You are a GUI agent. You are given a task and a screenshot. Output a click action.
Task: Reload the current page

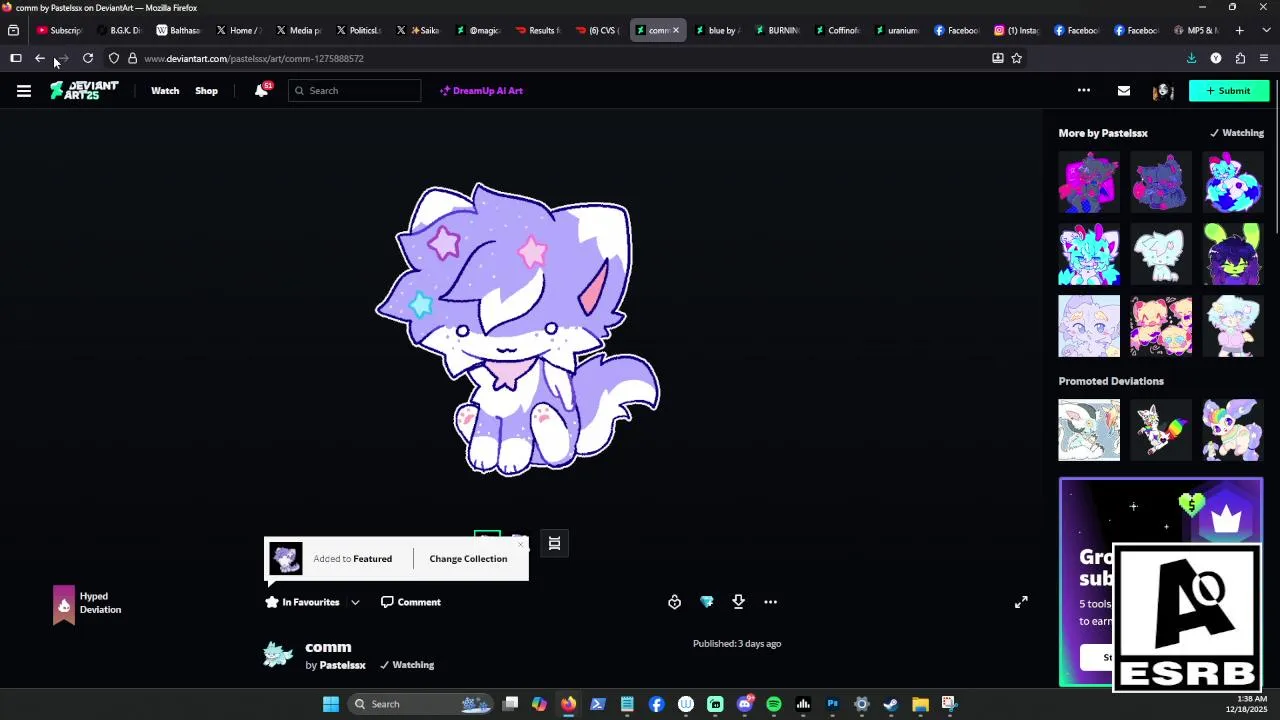[88, 59]
